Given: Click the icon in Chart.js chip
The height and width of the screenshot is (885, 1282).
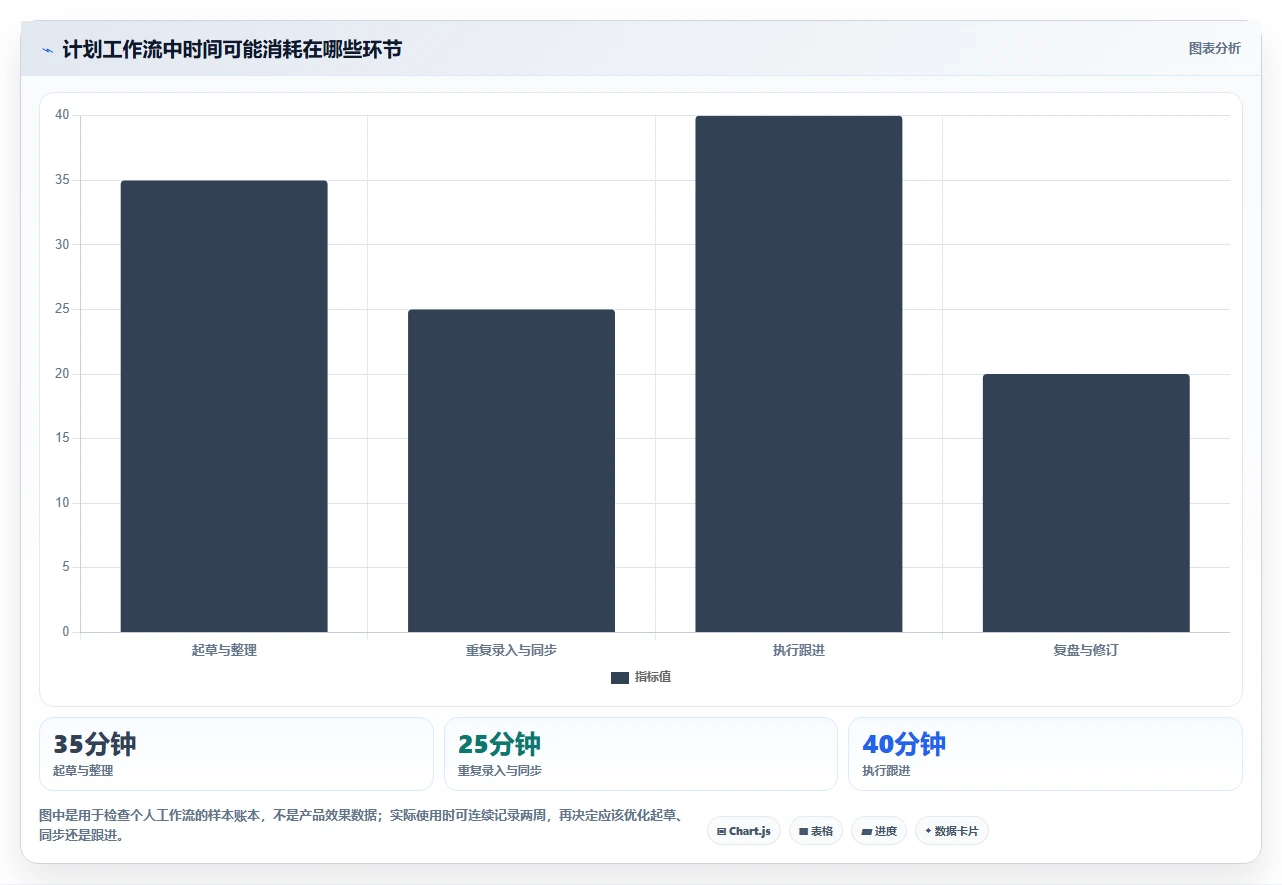Looking at the screenshot, I should pos(721,832).
